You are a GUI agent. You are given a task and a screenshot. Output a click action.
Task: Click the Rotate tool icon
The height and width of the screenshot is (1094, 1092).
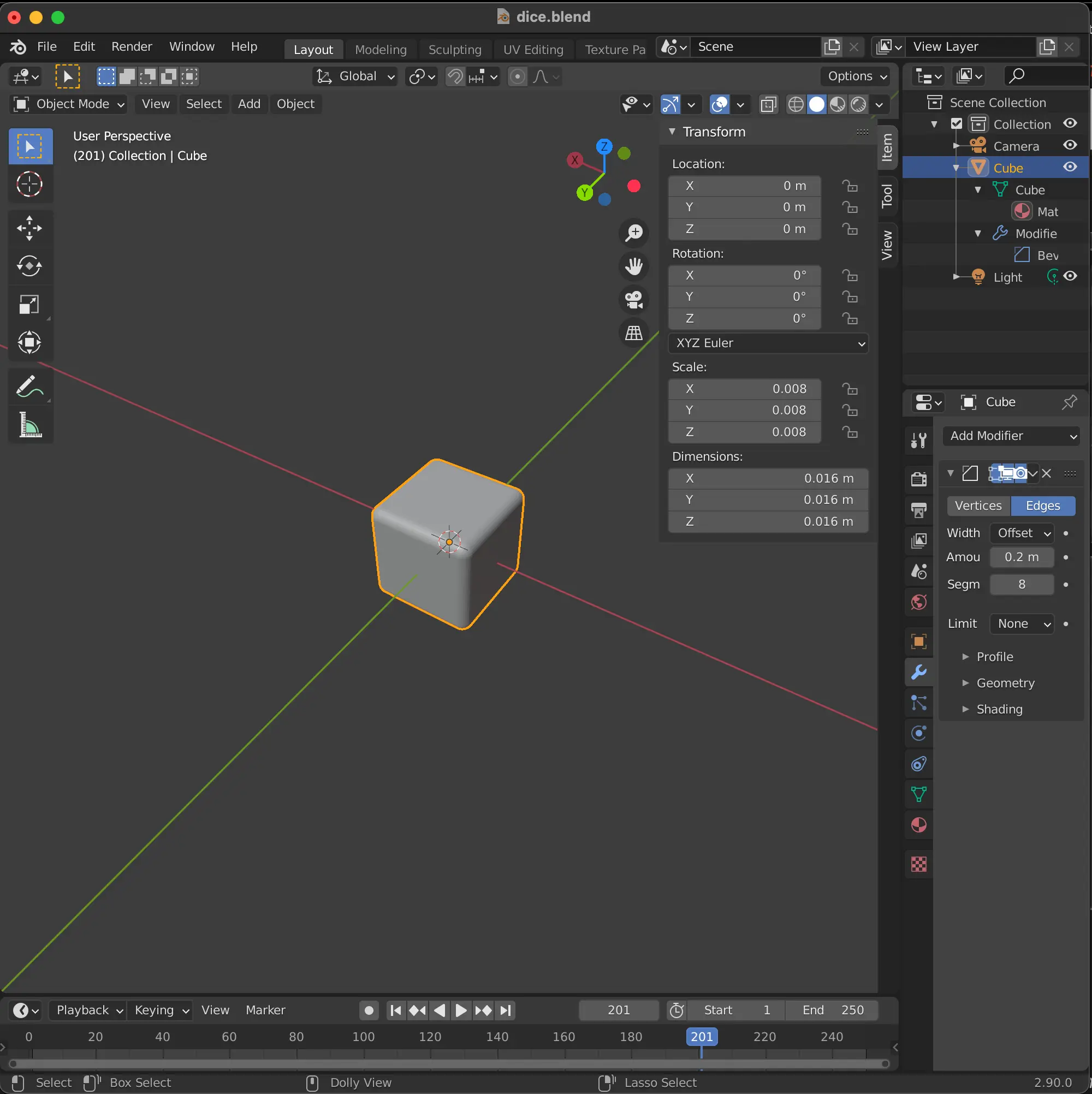[28, 266]
